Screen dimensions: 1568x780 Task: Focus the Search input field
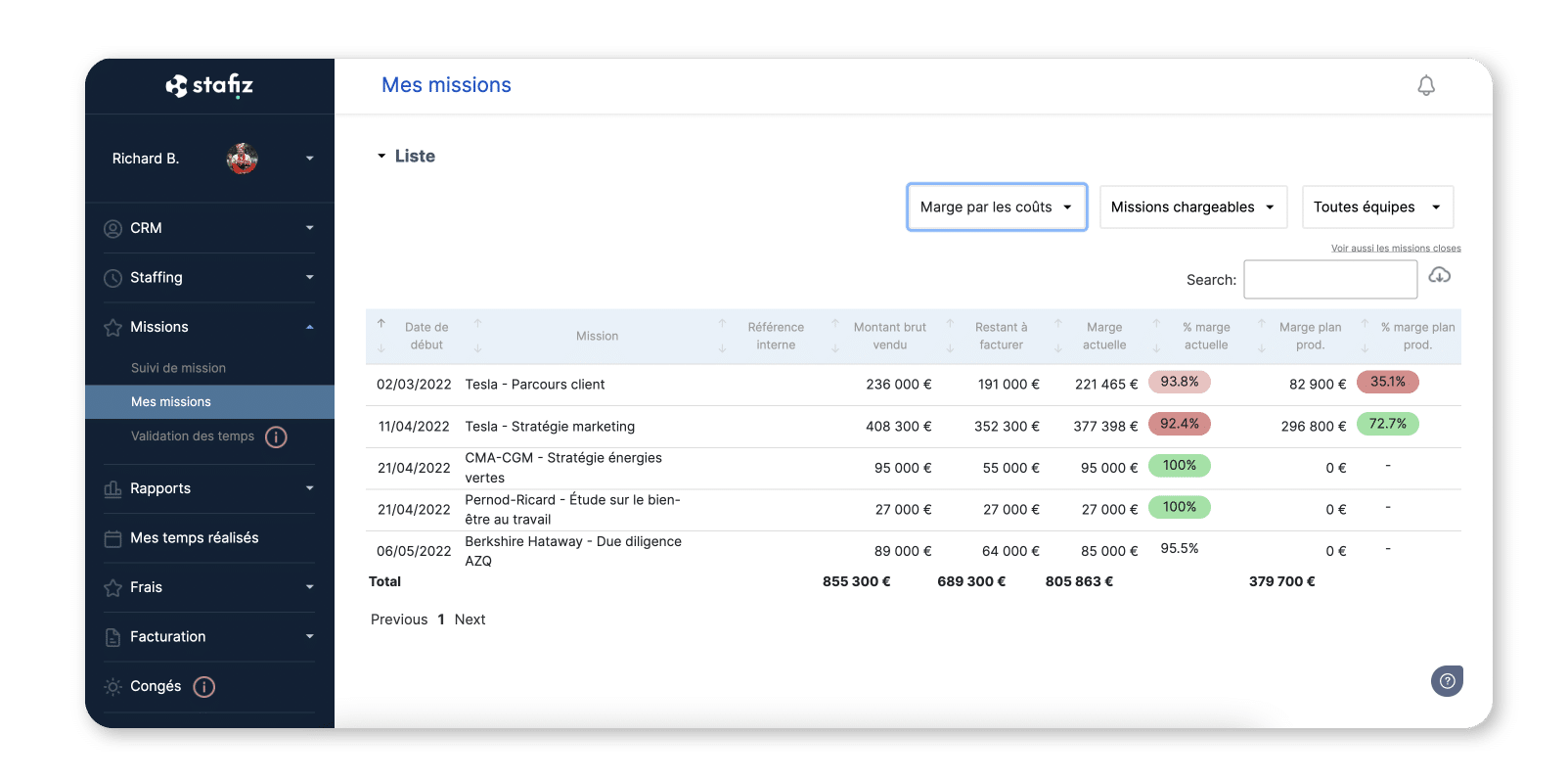[1330, 280]
